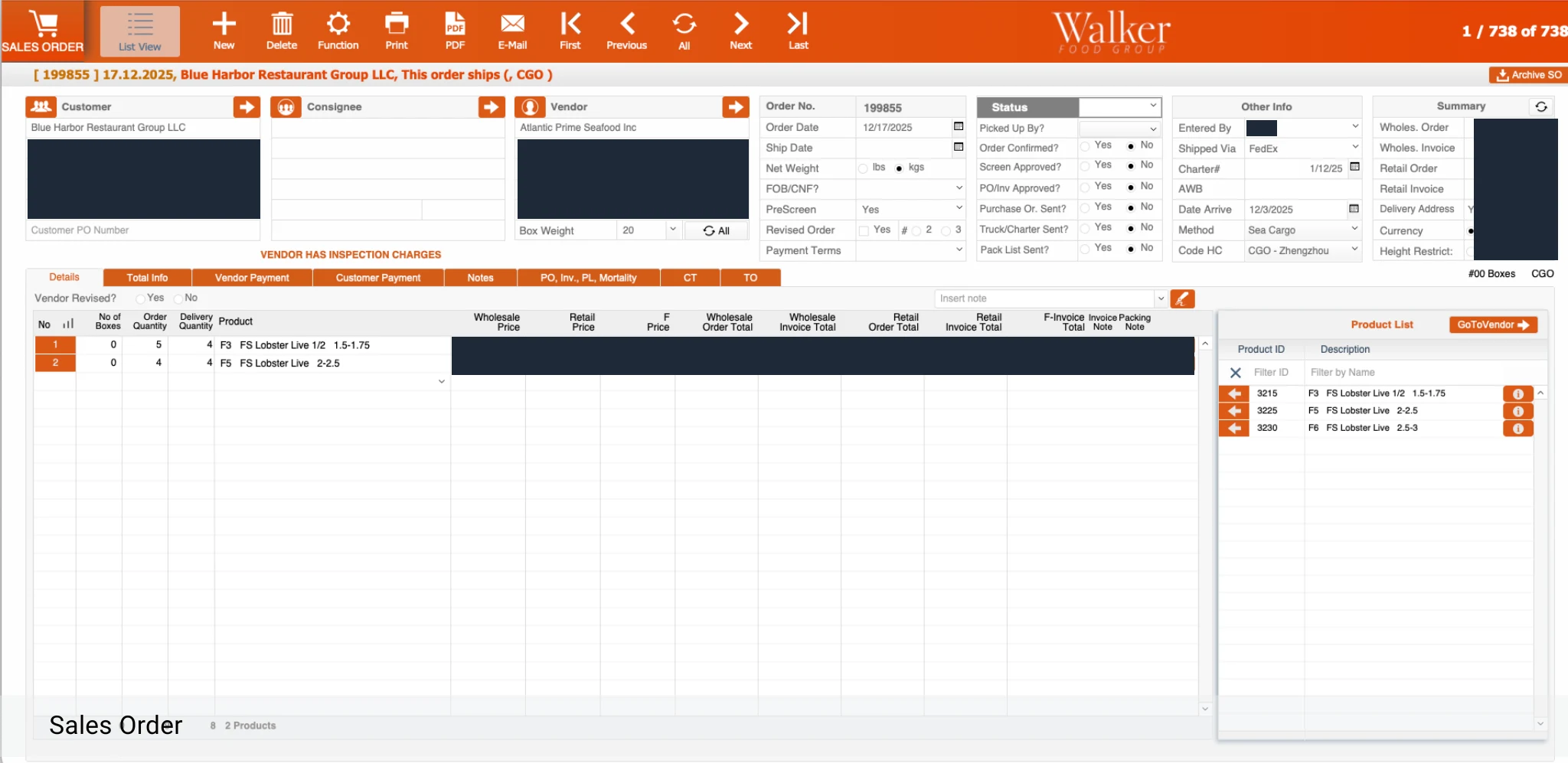Click the GoToVendor button

pyautogui.click(x=1493, y=325)
